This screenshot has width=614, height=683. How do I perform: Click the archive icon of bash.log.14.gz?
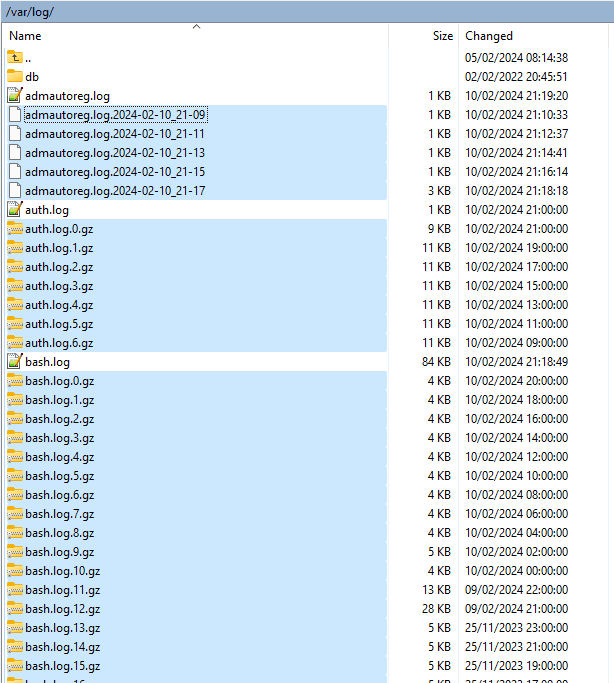pyautogui.click(x=14, y=647)
